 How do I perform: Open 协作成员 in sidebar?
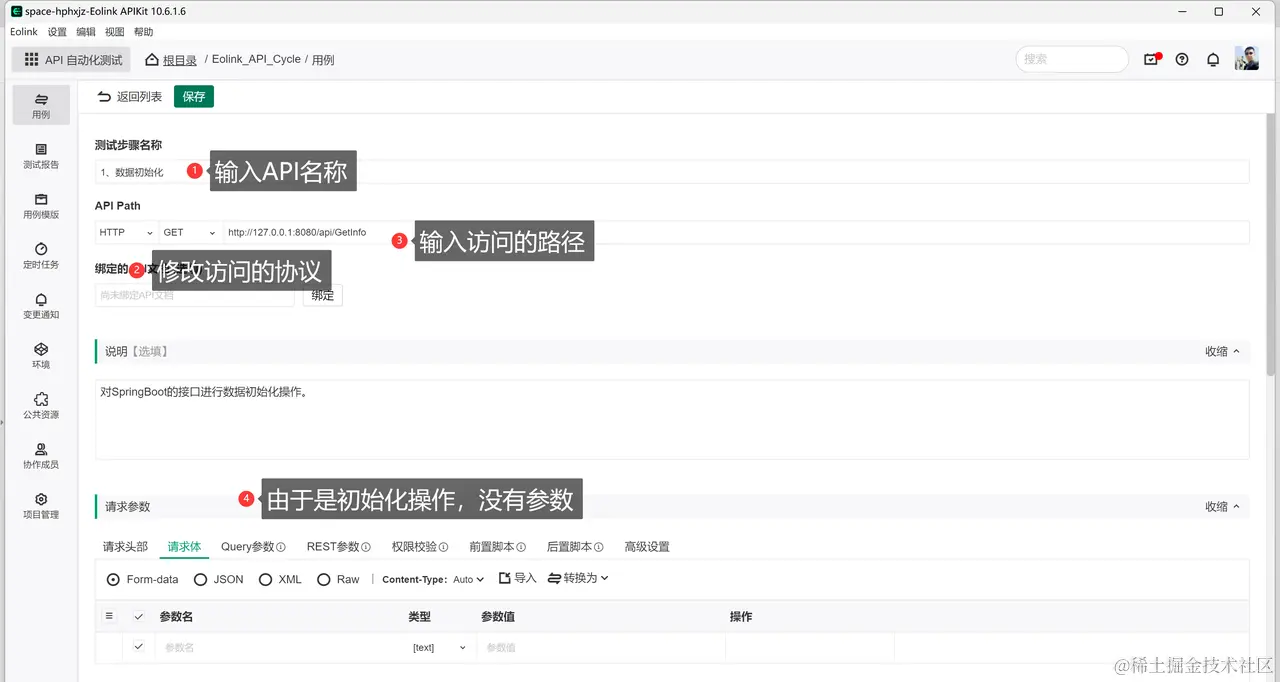41,455
